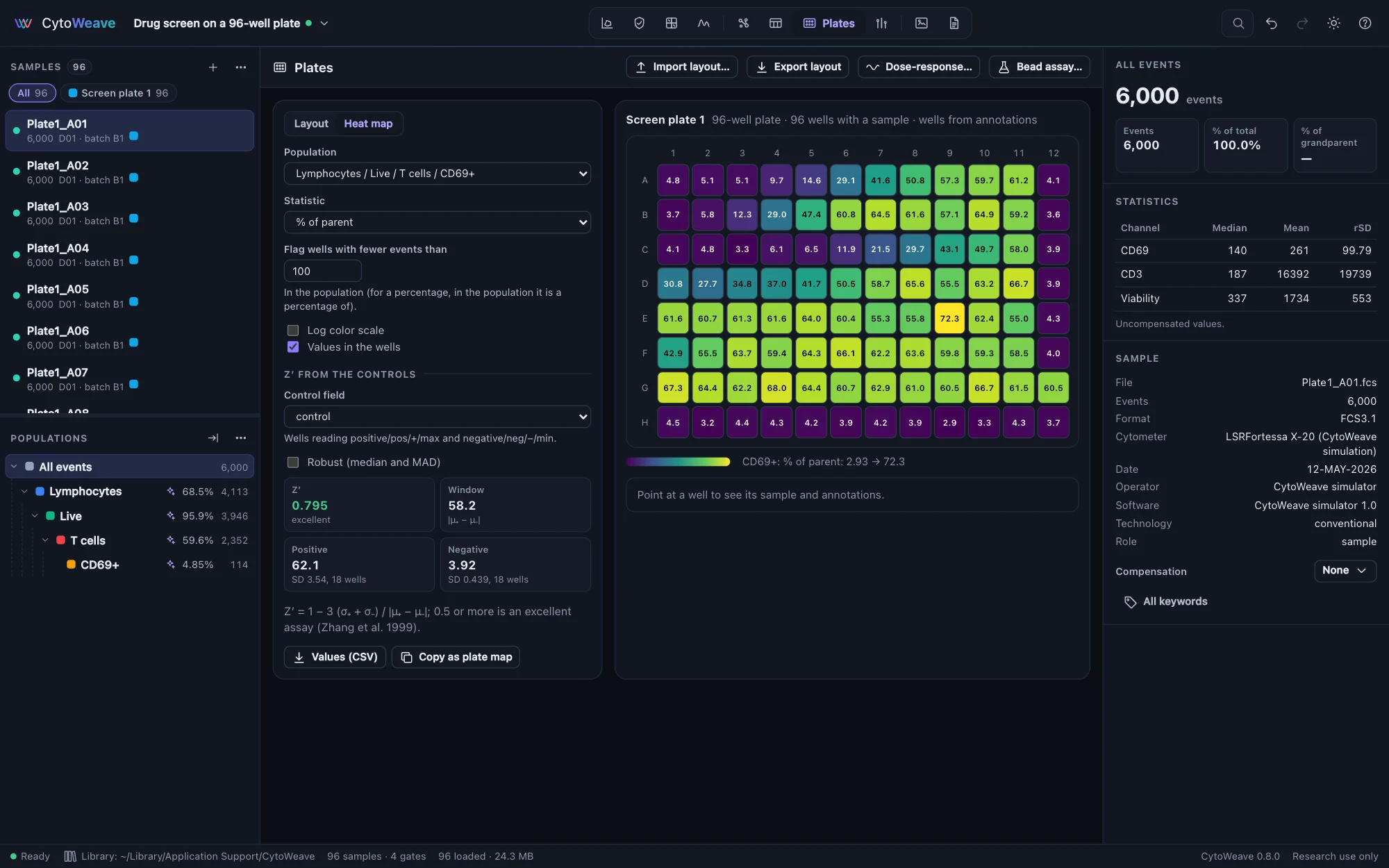Open the Statistic '% of parent' dropdown
This screenshot has height=868, width=1389.
pyautogui.click(x=438, y=222)
